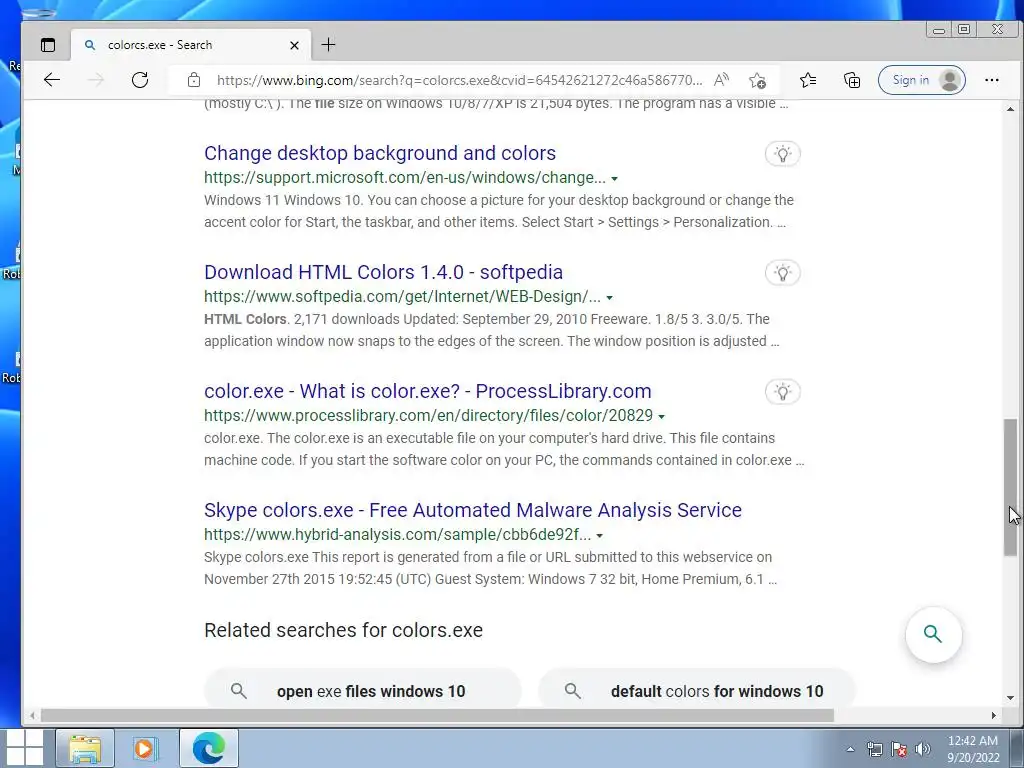Open network status tray icon
Screen dimensions: 1024x768
(x=874, y=749)
